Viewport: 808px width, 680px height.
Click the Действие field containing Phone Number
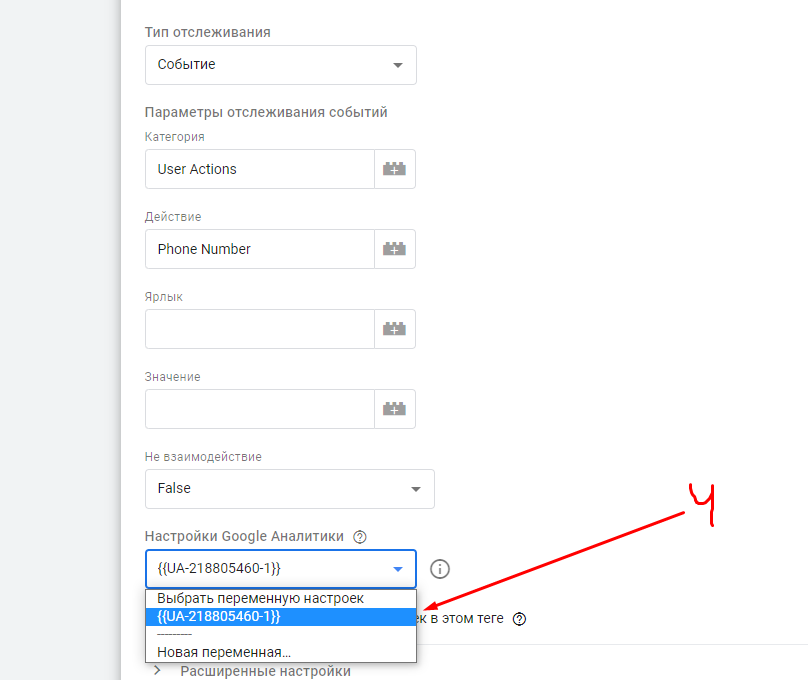(259, 250)
